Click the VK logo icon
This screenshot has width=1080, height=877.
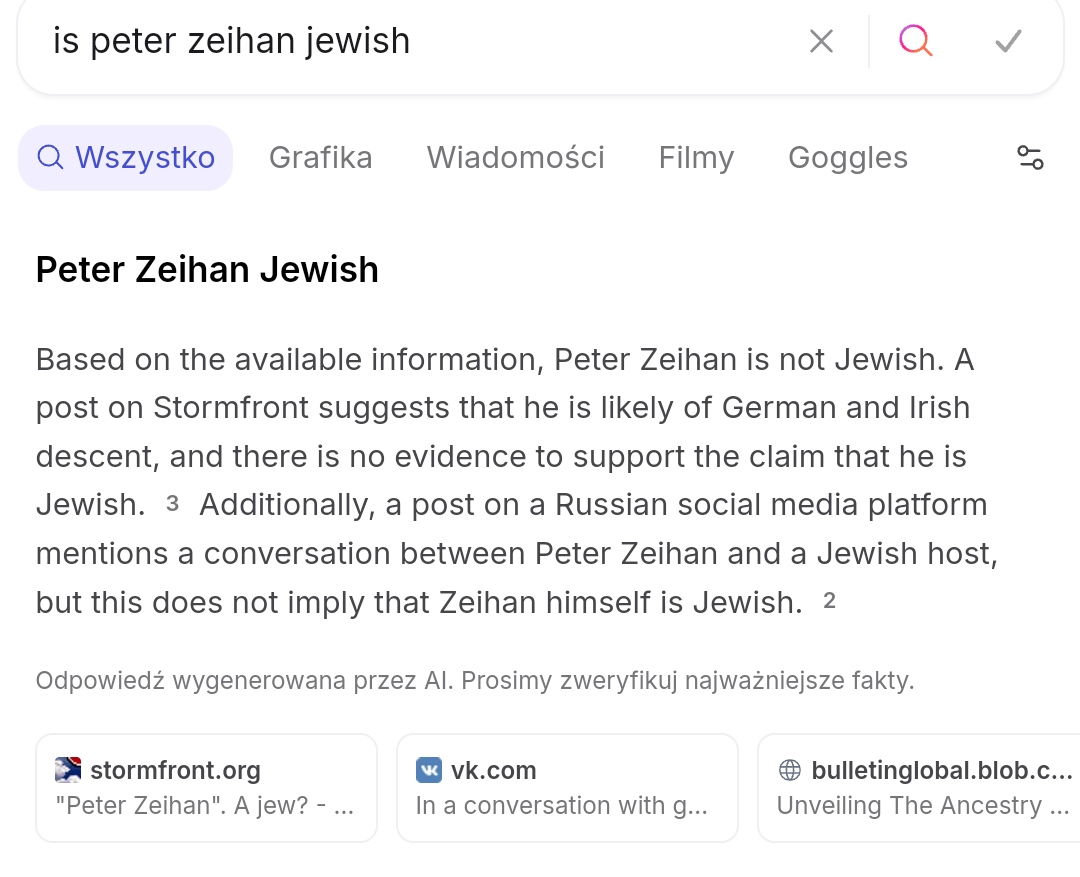pyautogui.click(x=429, y=770)
